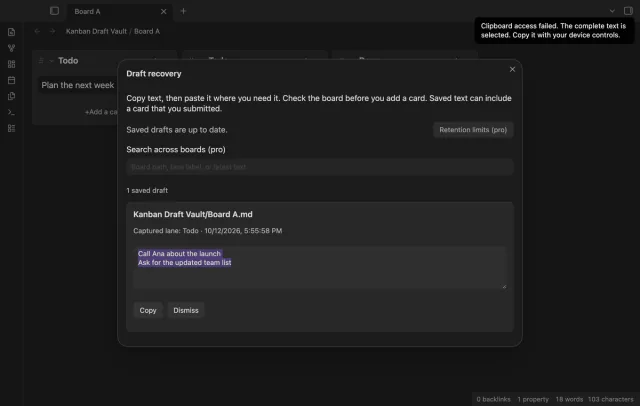This screenshot has width=640, height=406.
Task: Toggle the left sidebar panel icon
Action: tap(54, 11)
